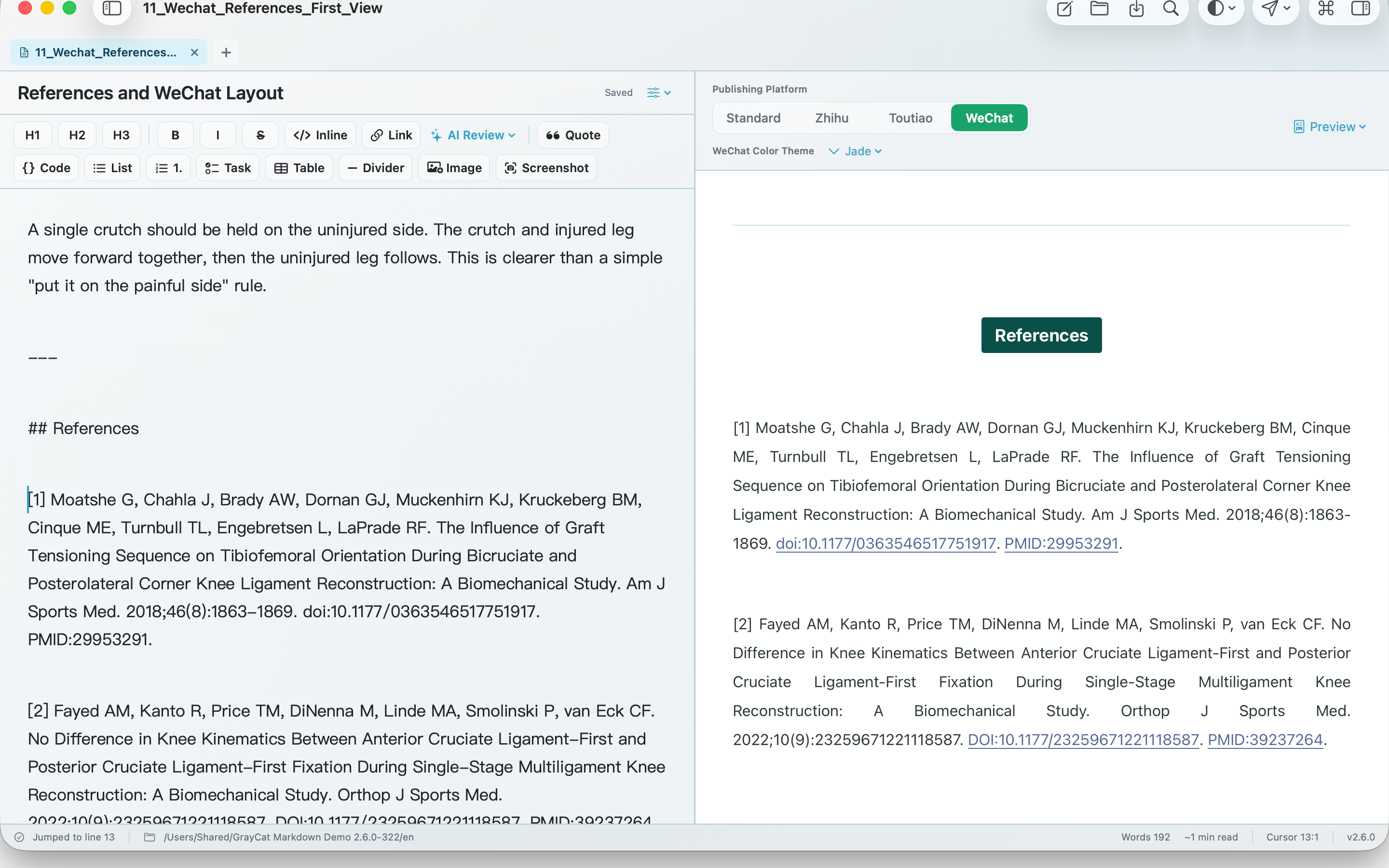Click the file path in status bar
1389x868 pixels.
point(289,837)
